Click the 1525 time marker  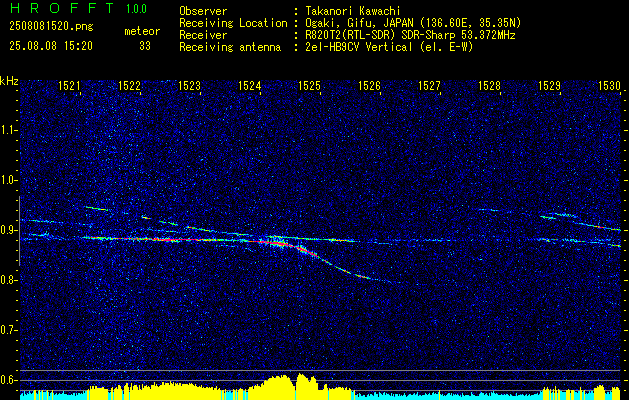click(x=310, y=85)
